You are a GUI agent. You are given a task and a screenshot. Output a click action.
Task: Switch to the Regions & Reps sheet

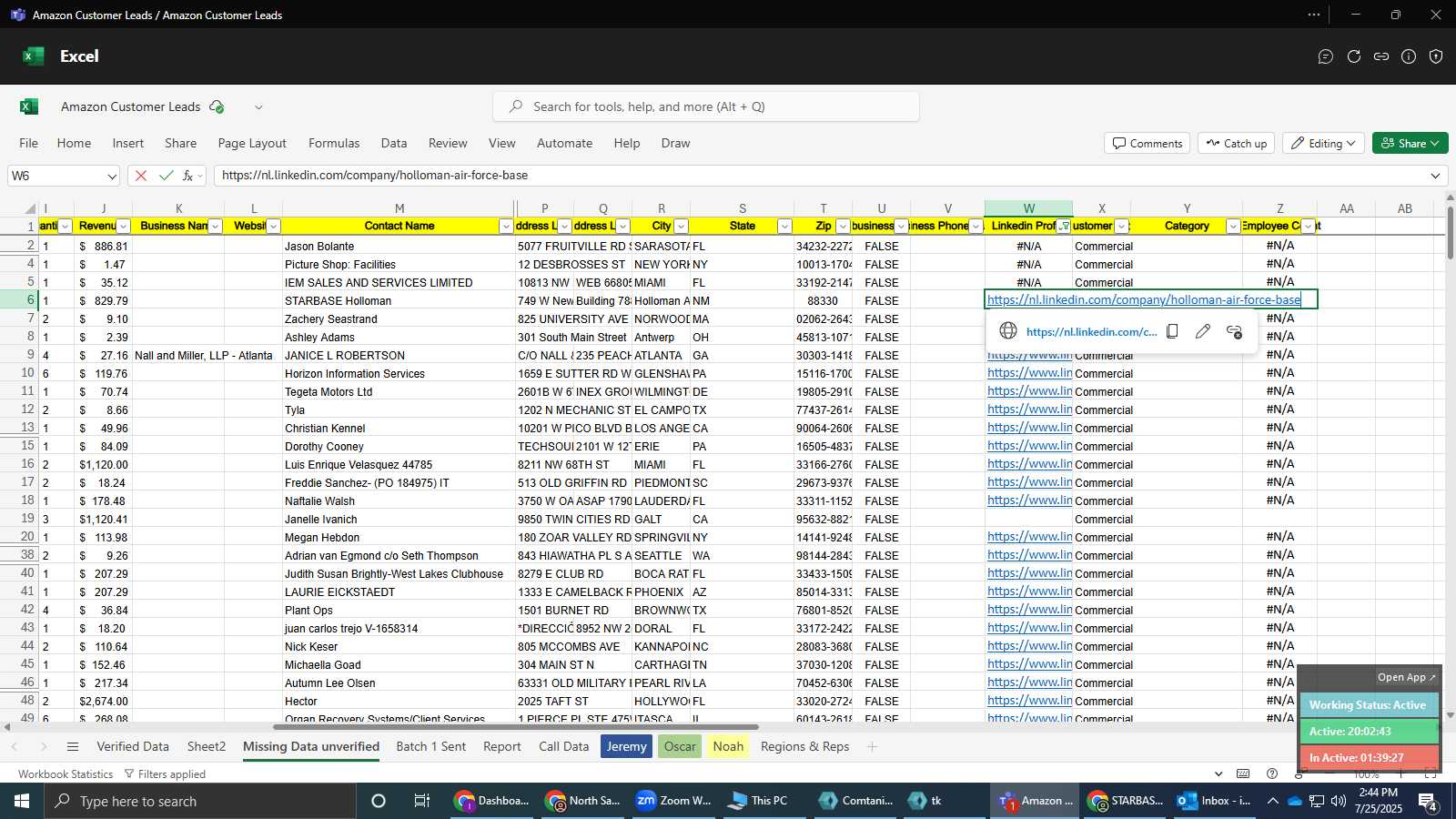tap(804, 746)
